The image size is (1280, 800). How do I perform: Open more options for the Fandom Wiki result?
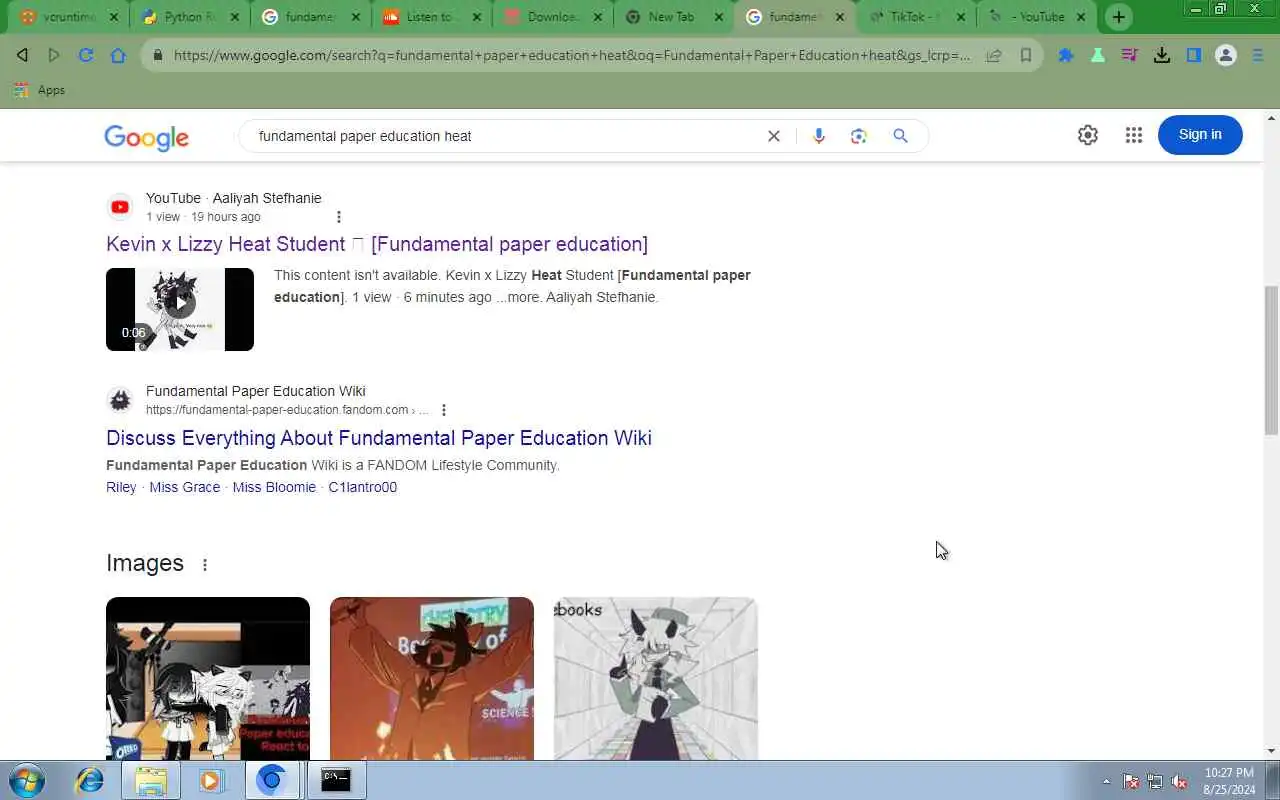click(443, 410)
